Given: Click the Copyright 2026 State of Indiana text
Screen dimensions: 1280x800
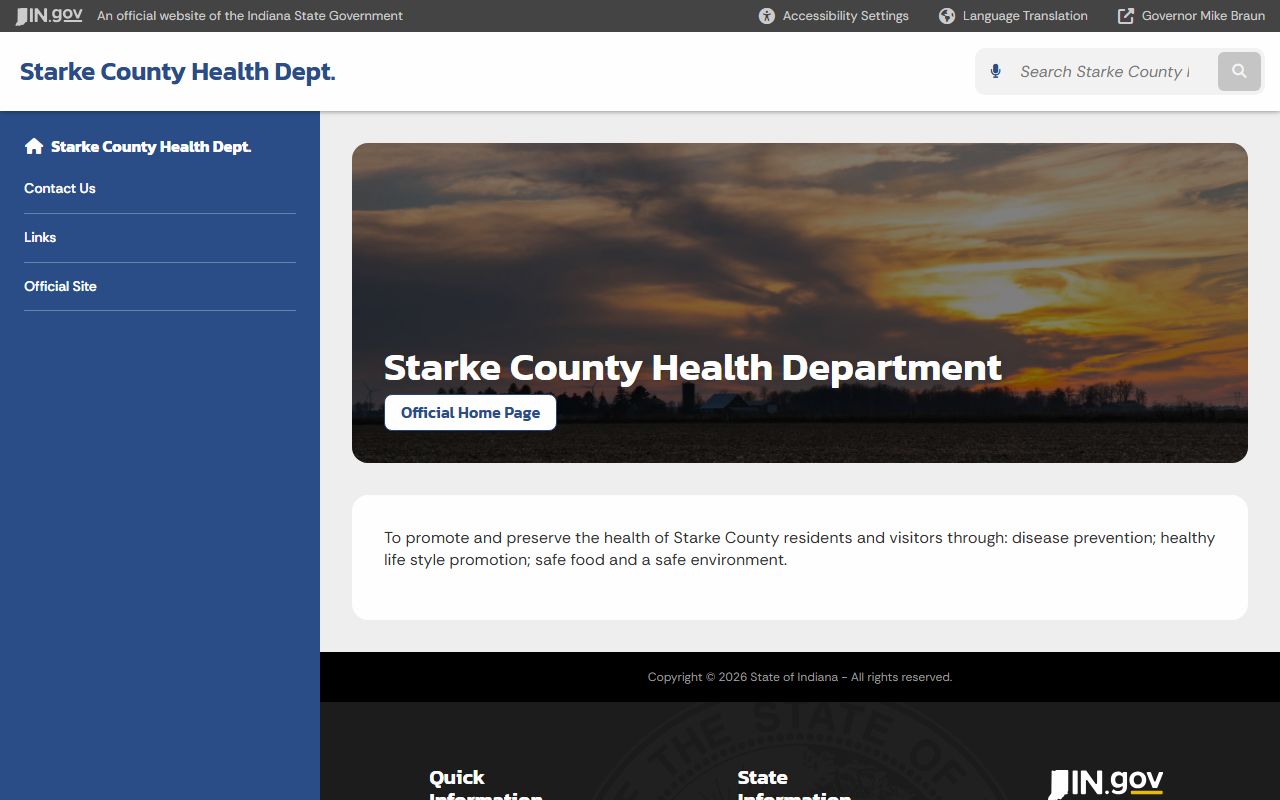Looking at the screenshot, I should pyautogui.click(x=800, y=677).
